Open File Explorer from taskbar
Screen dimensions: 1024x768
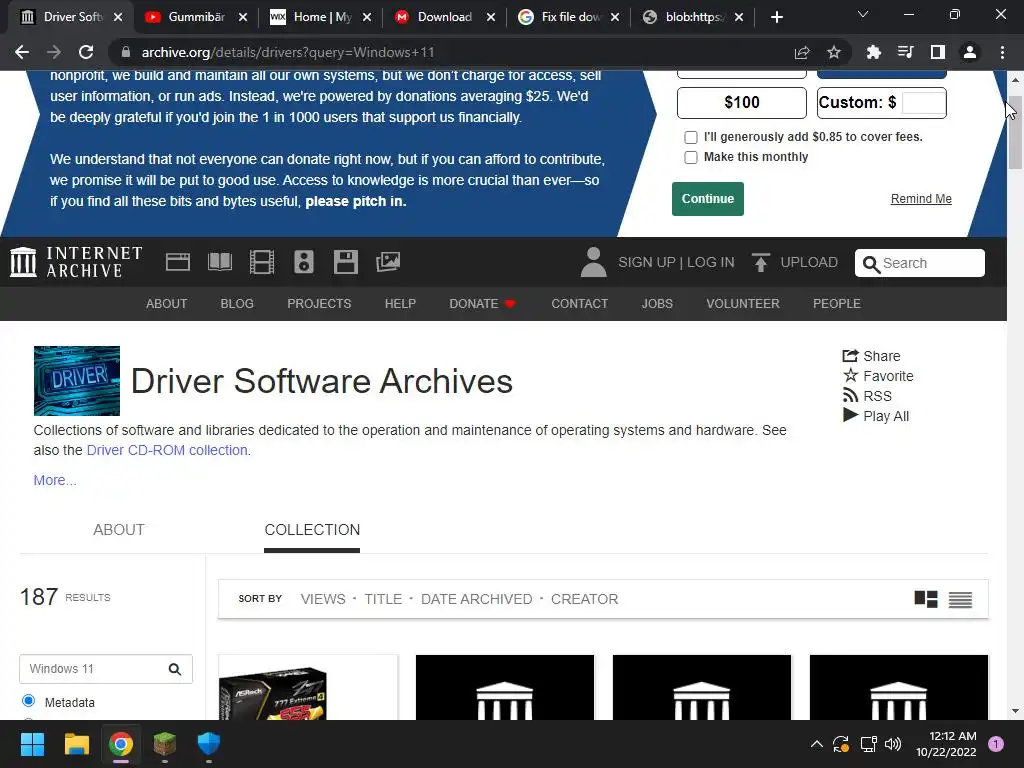tap(76, 744)
